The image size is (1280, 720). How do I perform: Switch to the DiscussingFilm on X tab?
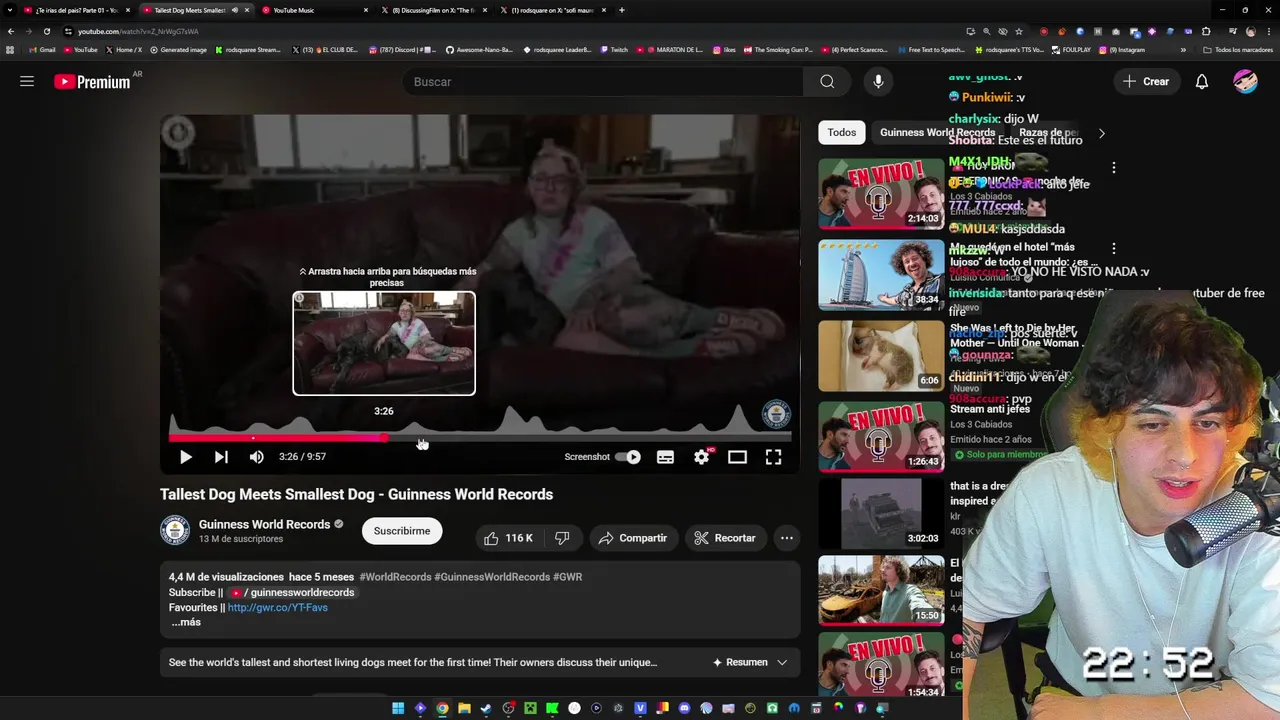433,10
